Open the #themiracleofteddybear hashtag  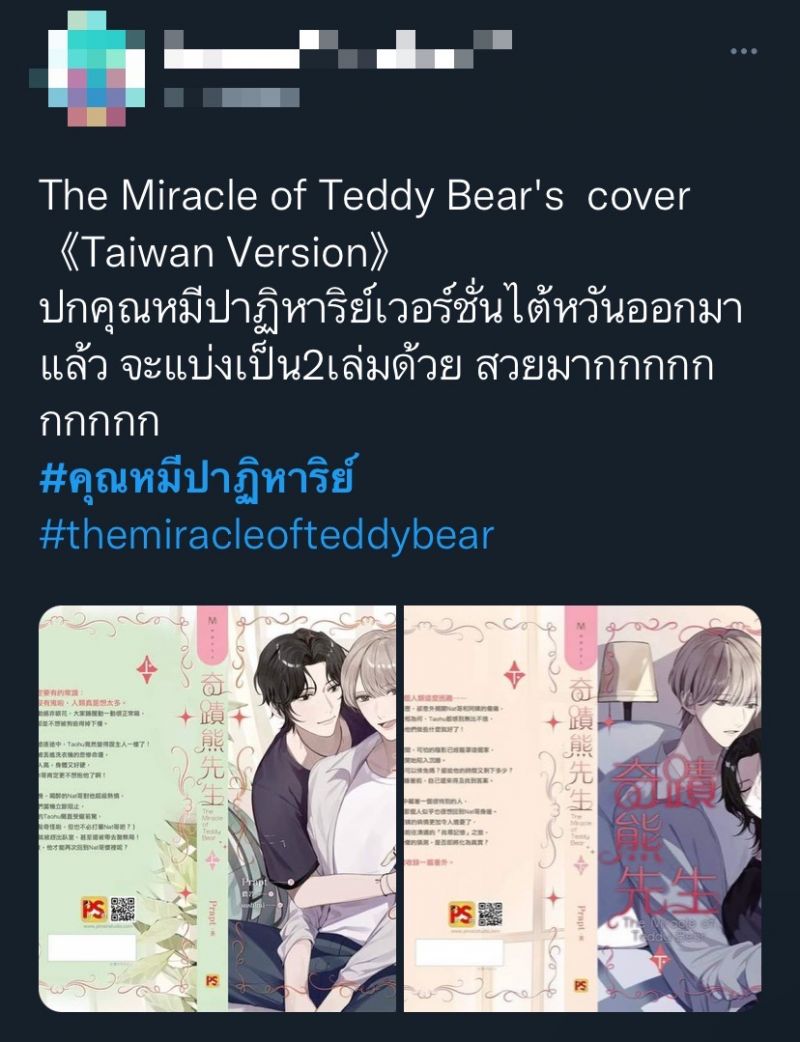266,536
